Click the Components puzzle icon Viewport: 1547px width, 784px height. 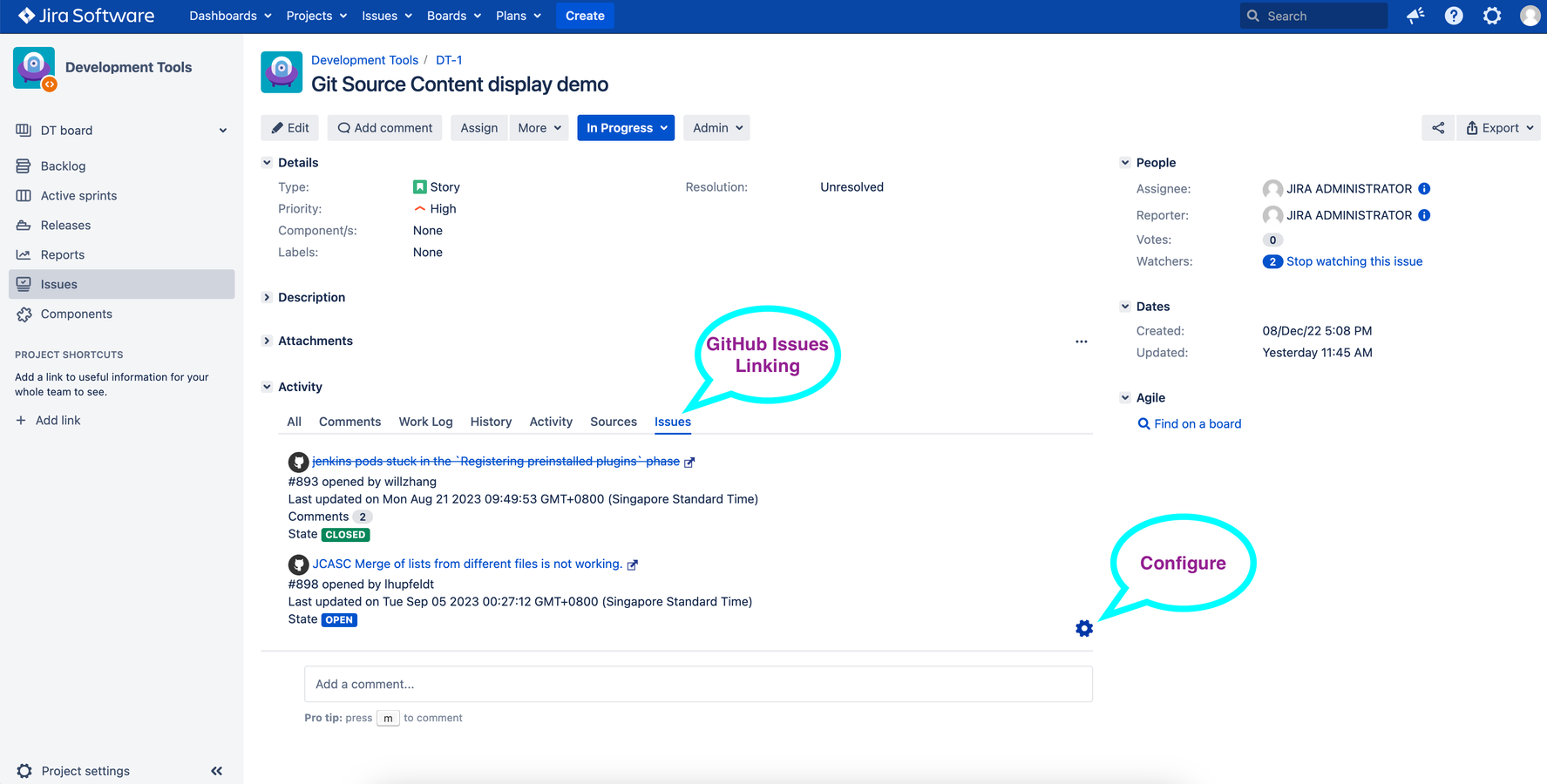pyautogui.click(x=24, y=314)
